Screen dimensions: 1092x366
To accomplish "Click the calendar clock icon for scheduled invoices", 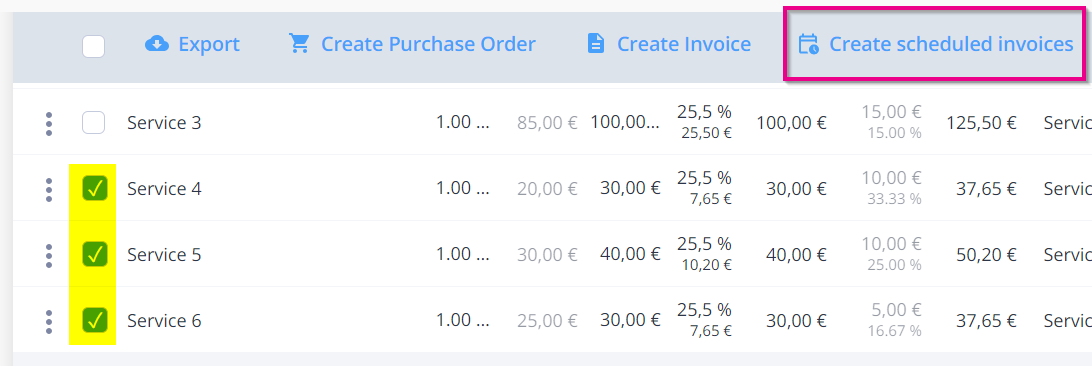I will 808,45.
